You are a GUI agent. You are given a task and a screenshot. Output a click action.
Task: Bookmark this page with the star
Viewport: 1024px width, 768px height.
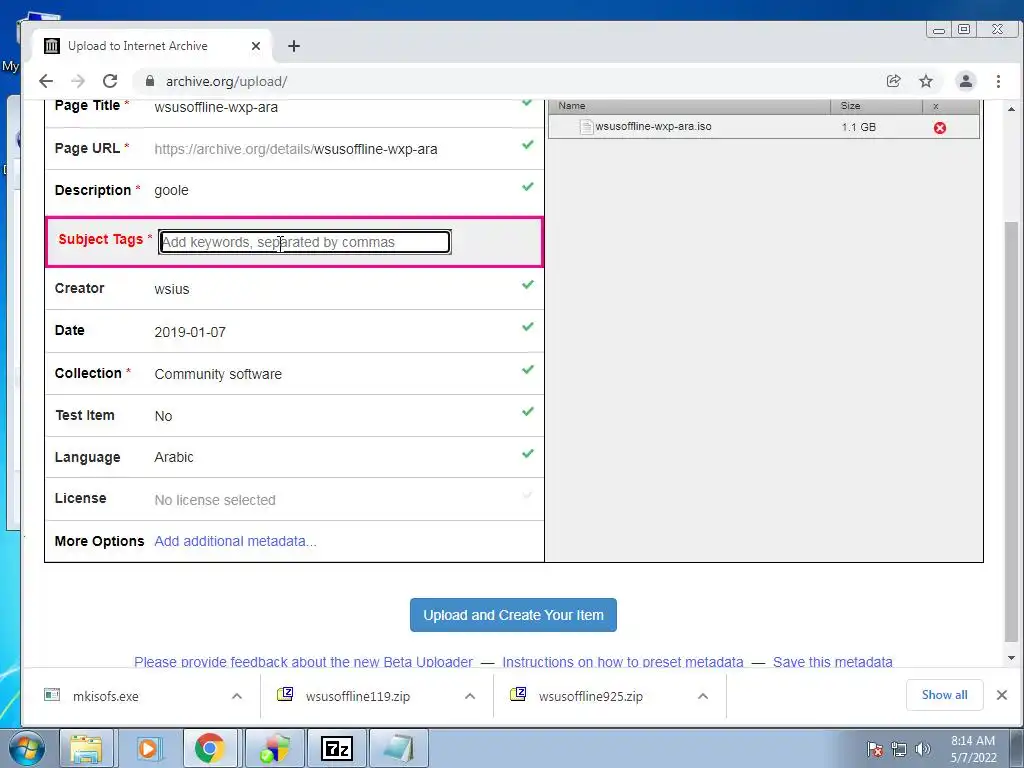coord(926,81)
